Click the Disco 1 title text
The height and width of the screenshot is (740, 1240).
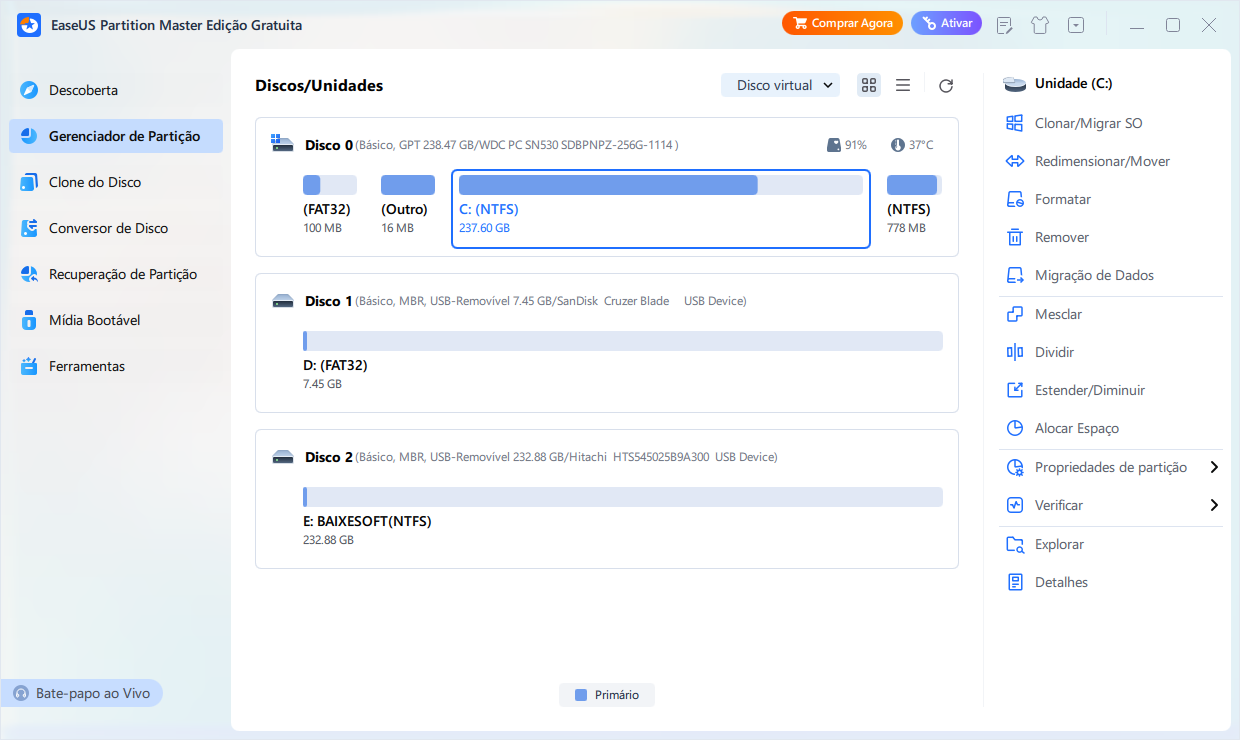pos(329,301)
